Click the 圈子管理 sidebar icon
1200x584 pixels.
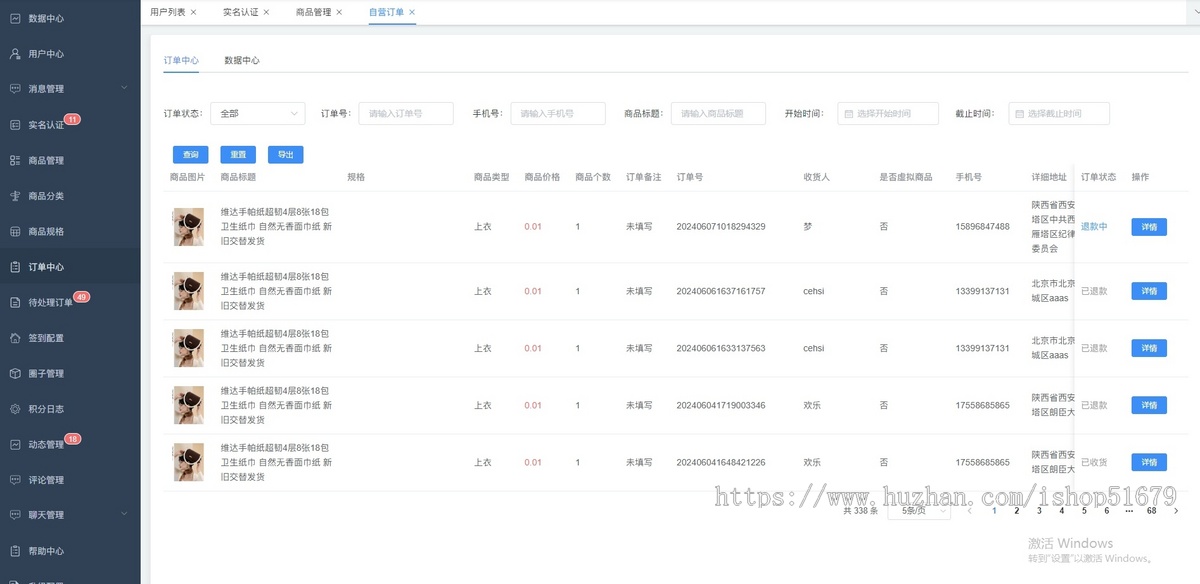tap(15, 373)
